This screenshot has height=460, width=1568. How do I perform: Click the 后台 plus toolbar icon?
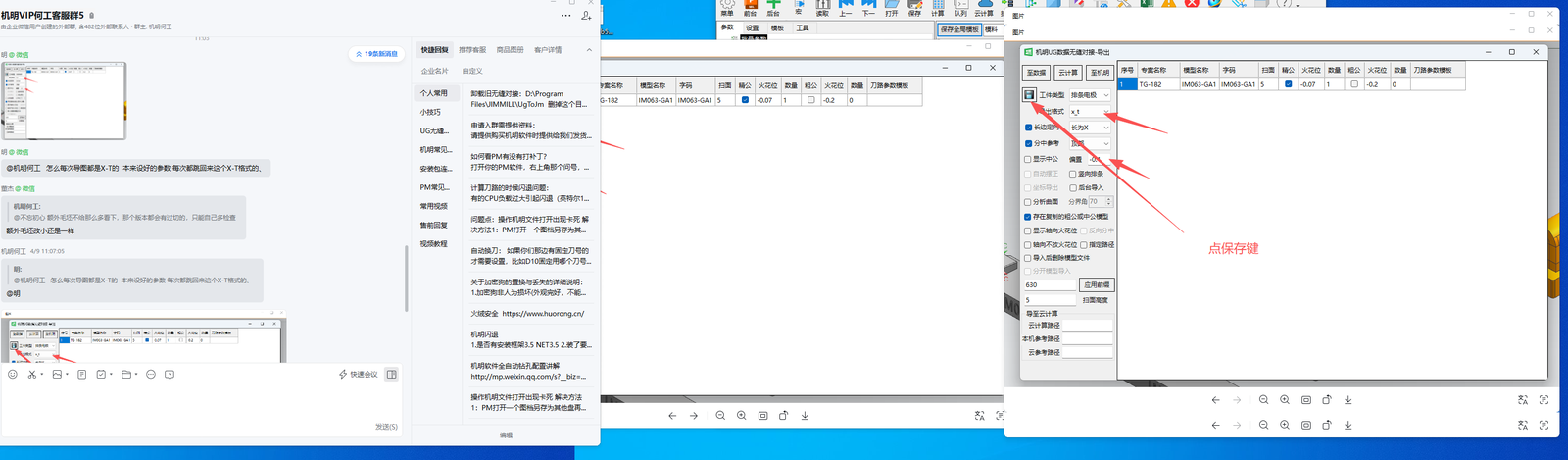(773, 9)
